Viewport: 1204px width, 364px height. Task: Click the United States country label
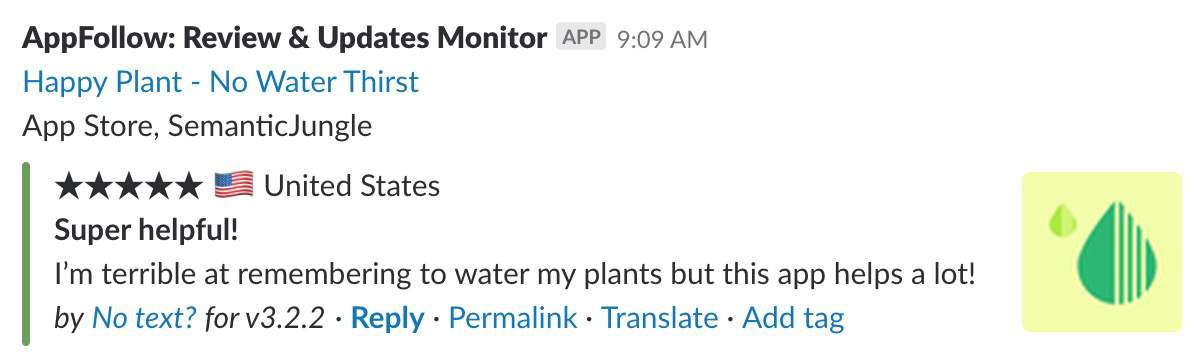click(352, 185)
